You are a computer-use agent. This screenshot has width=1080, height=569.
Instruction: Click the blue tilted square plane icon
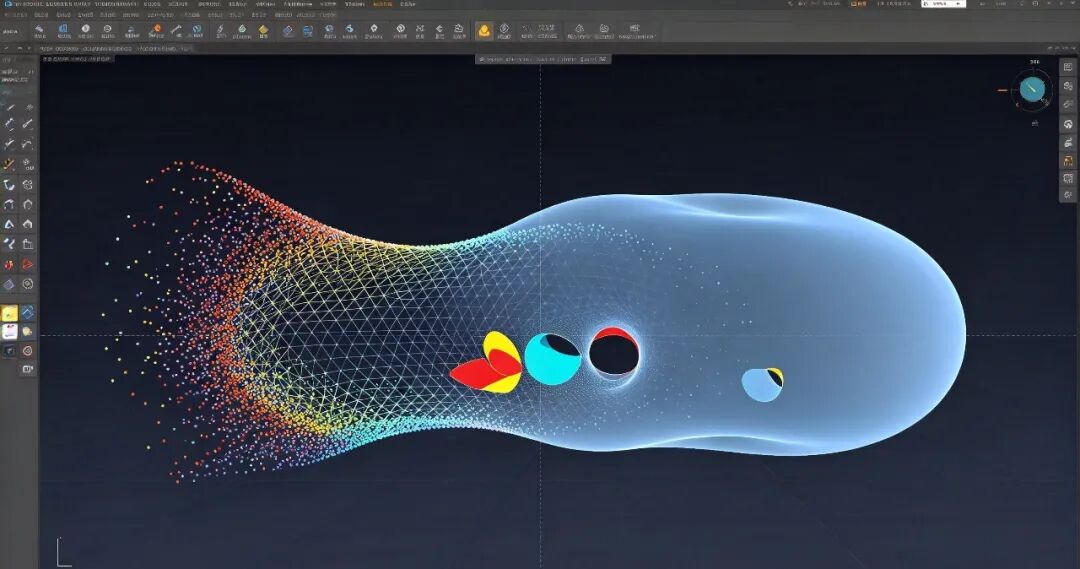287,30
